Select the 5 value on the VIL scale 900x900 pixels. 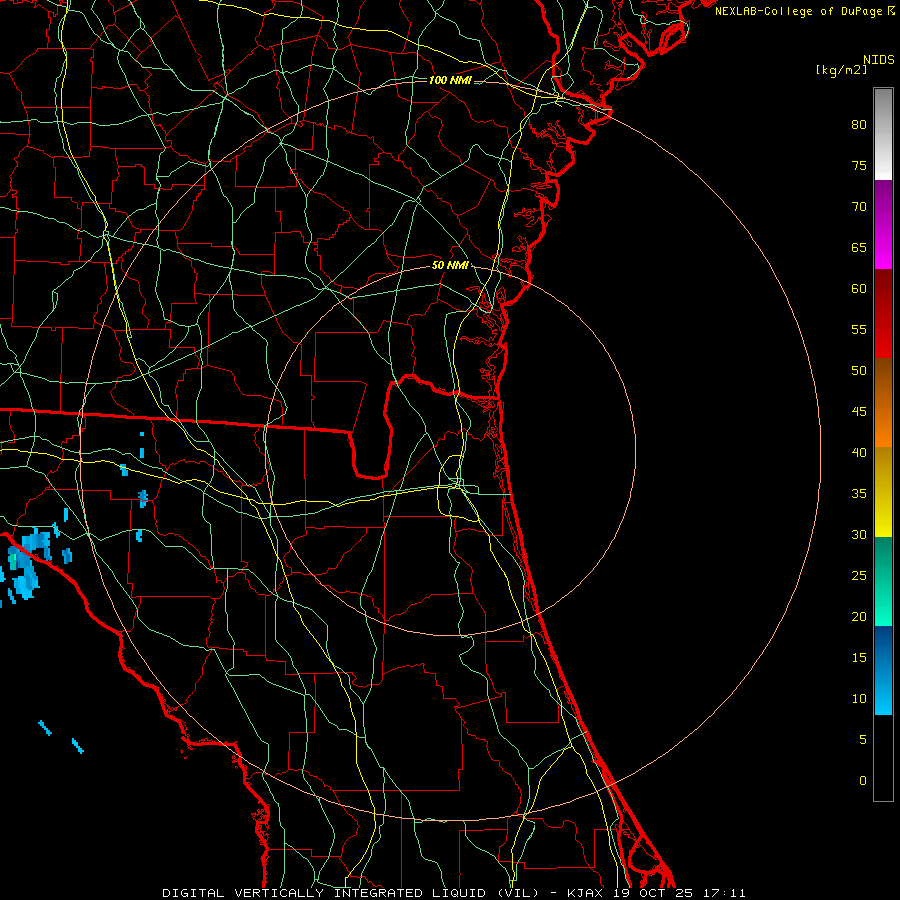pyautogui.click(x=863, y=740)
